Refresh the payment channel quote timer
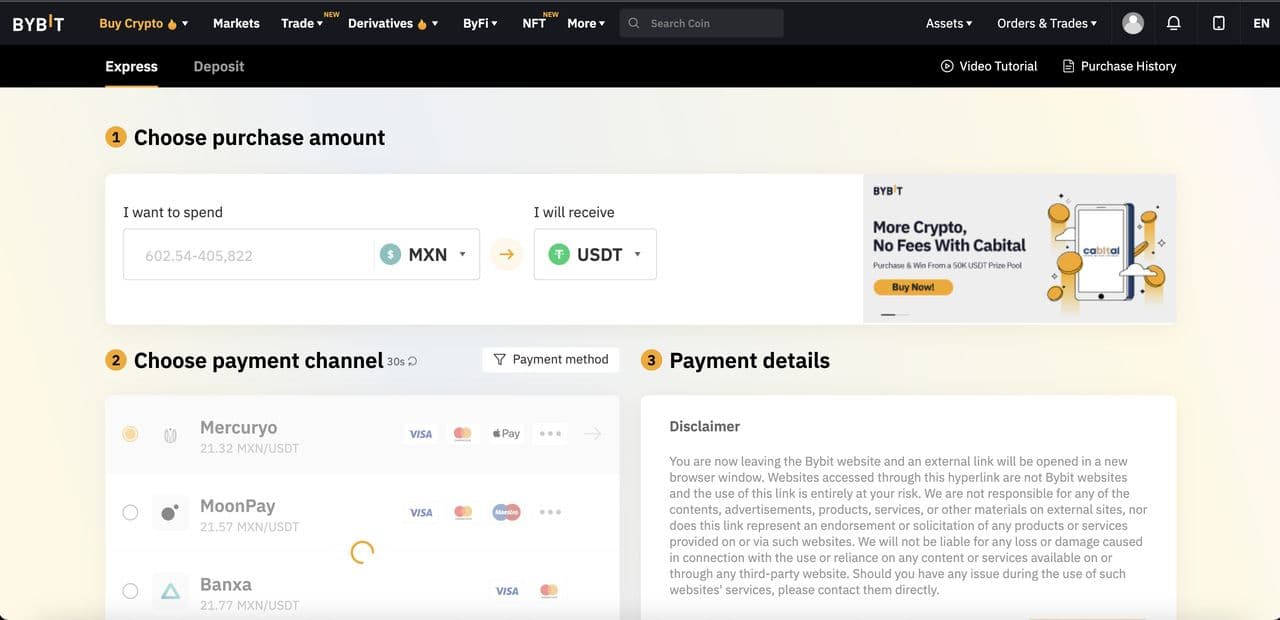Image resolution: width=1280 pixels, height=620 pixels. coord(412,361)
